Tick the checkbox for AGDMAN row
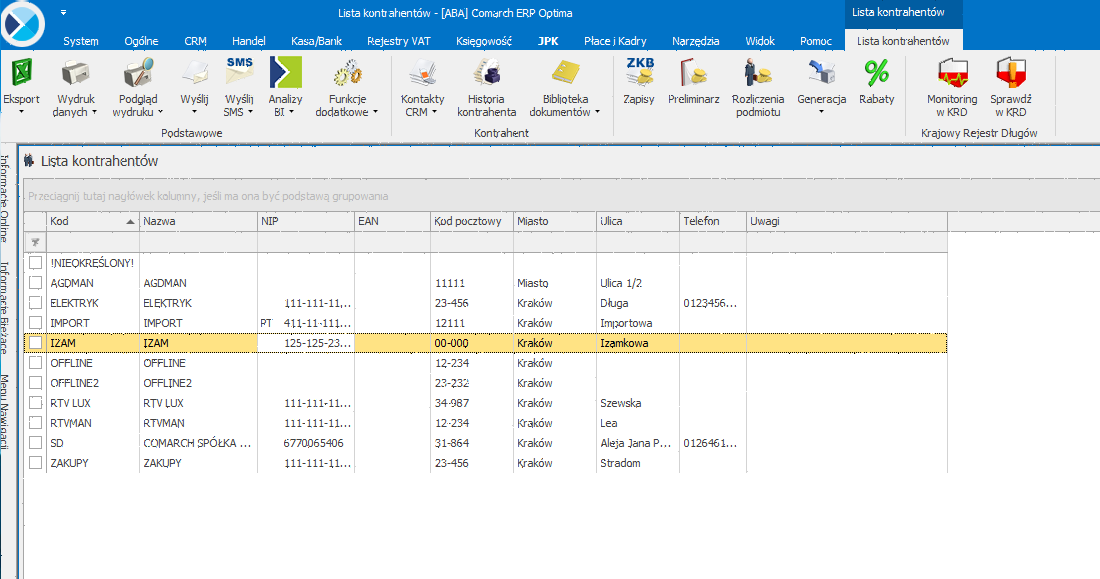The image size is (1100, 579). click(36, 283)
